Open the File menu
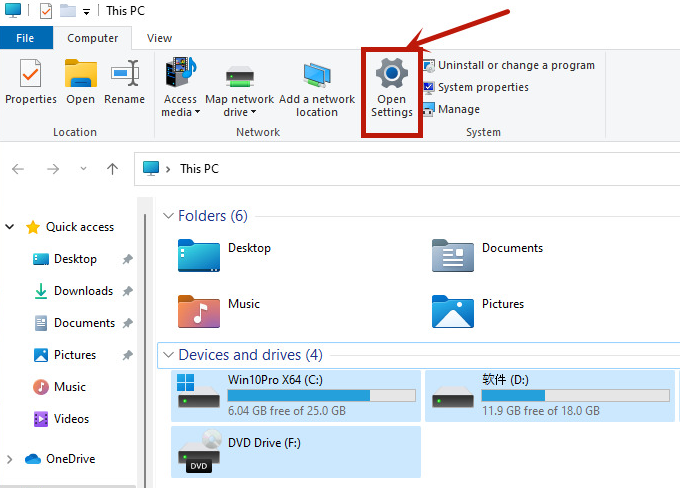Viewport: 680px width, 488px height. (x=25, y=38)
